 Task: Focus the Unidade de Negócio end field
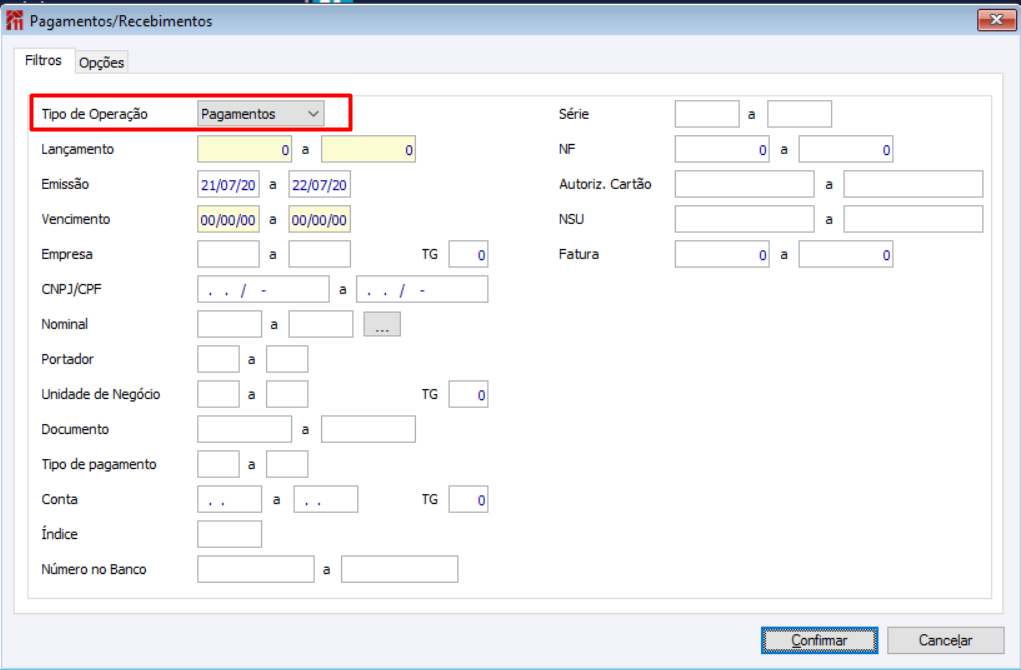click(x=287, y=395)
